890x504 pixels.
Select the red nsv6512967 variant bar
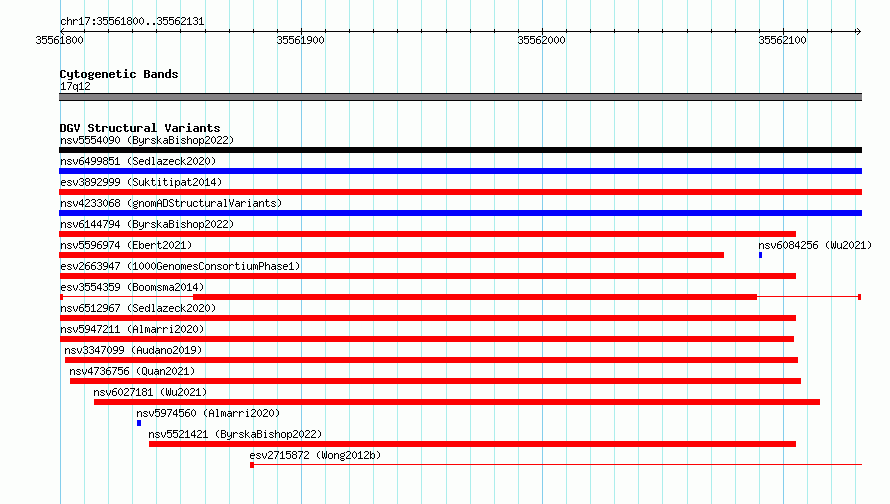click(x=427, y=318)
